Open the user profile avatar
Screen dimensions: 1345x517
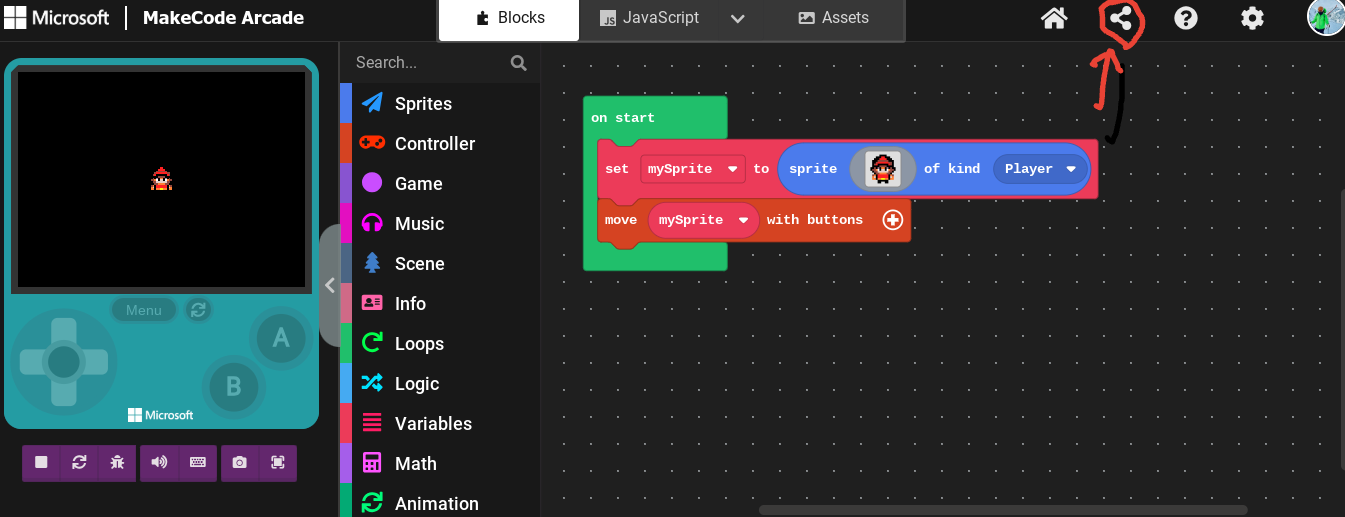[1325, 17]
